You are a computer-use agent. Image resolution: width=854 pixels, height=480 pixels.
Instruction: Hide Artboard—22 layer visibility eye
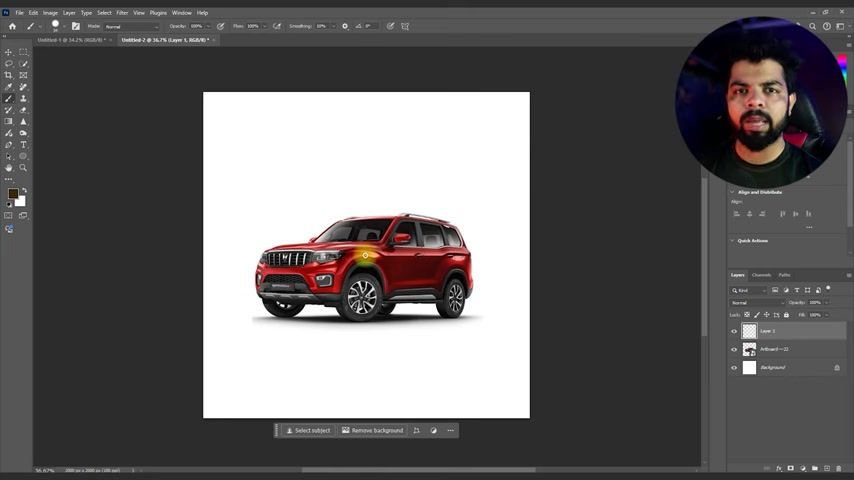click(734, 349)
